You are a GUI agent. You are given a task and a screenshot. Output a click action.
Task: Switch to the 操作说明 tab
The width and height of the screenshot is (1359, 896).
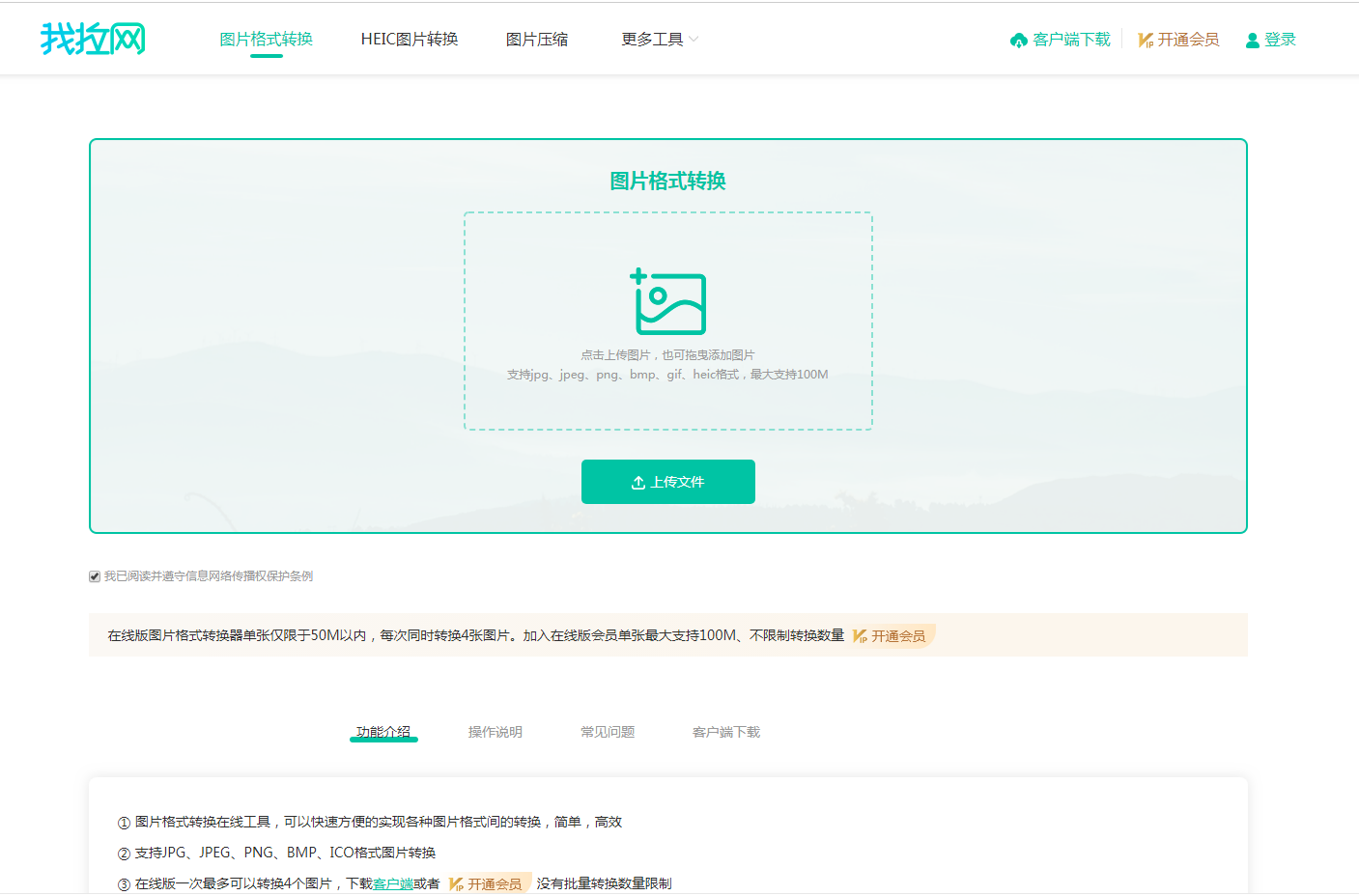[495, 732]
